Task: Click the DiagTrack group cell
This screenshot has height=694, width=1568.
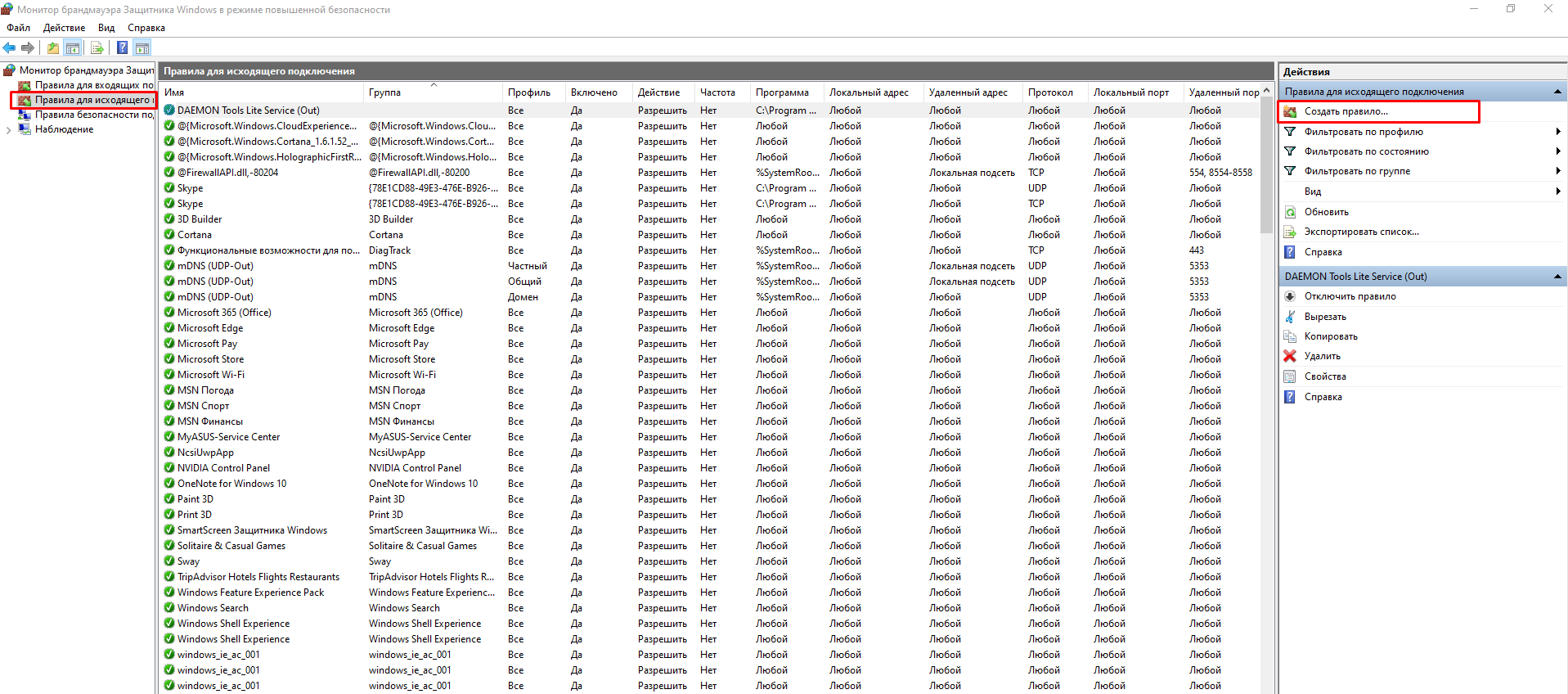Action: (389, 250)
